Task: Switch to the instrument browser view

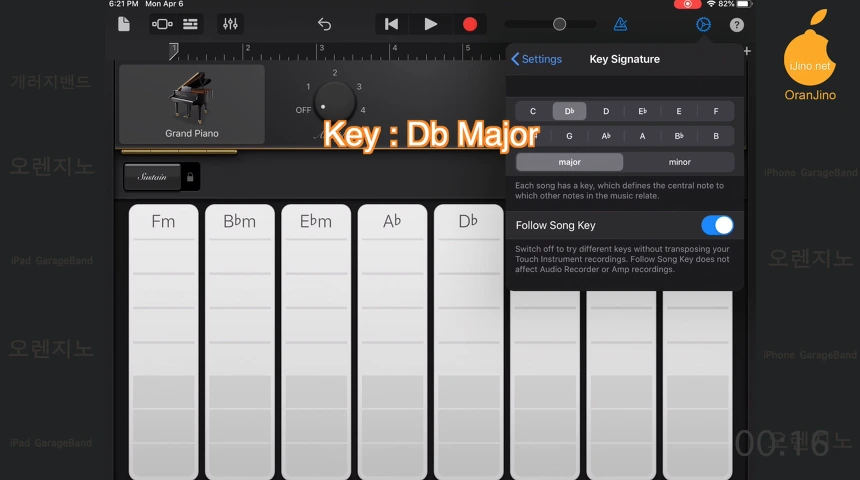Action: [x=162, y=24]
